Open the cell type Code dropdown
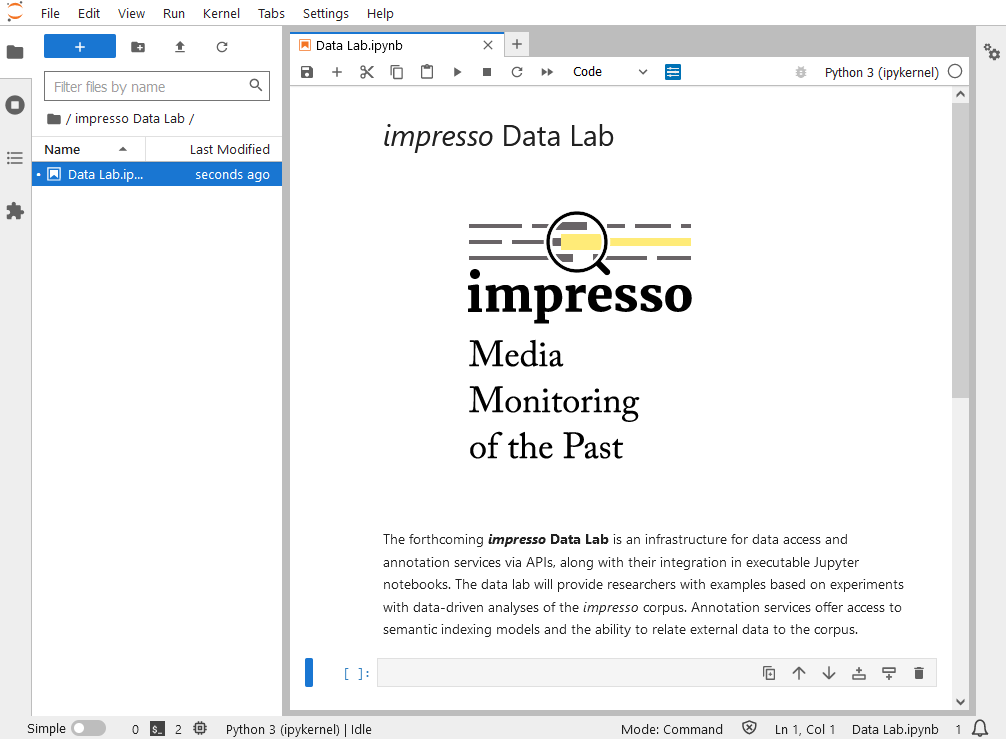The width and height of the screenshot is (1006, 739). 610,72
